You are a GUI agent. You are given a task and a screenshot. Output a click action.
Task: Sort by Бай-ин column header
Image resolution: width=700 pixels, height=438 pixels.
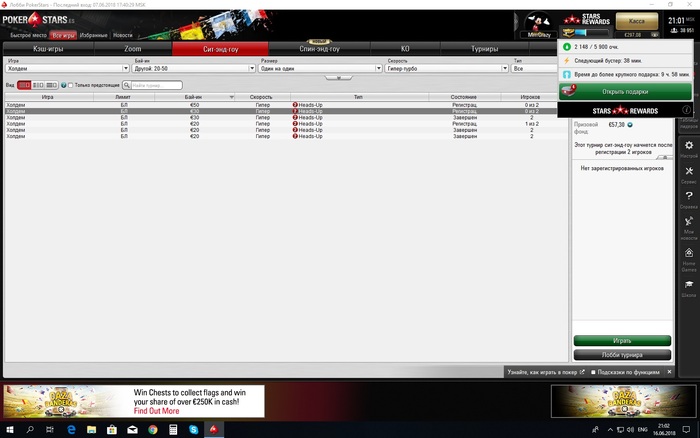tap(194, 97)
